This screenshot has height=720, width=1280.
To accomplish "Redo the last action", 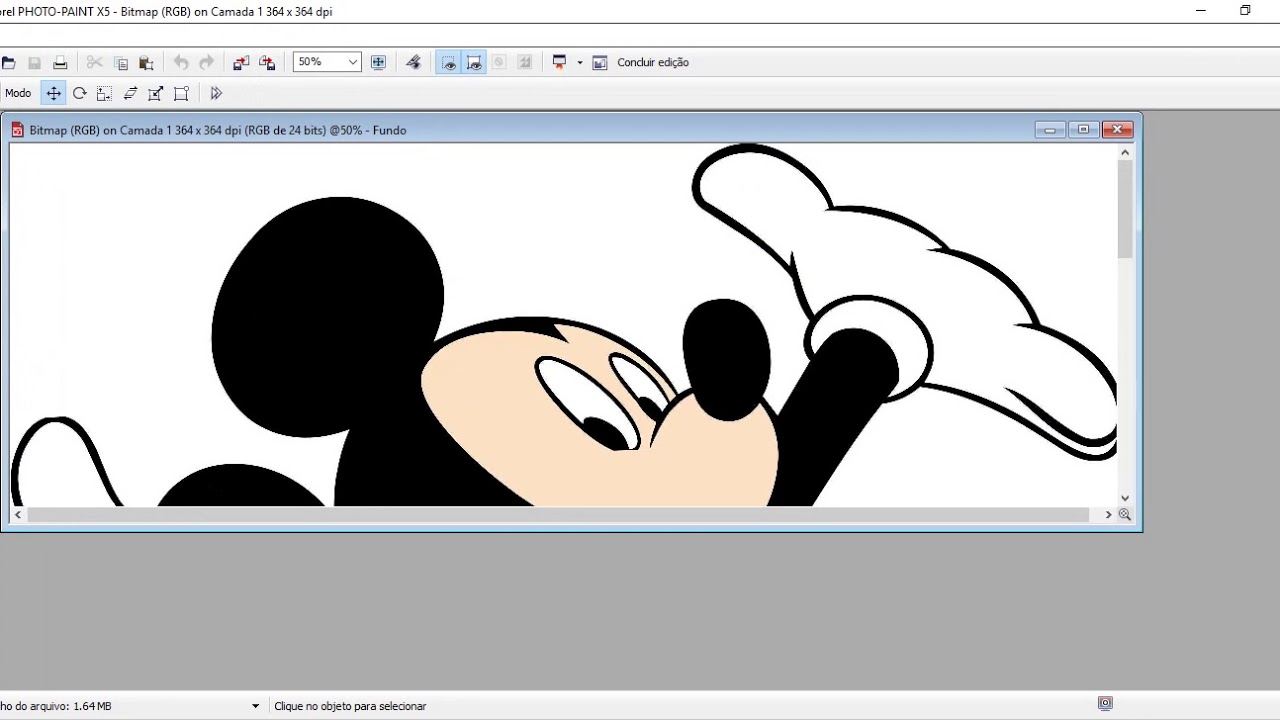I will (x=206, y=62).
